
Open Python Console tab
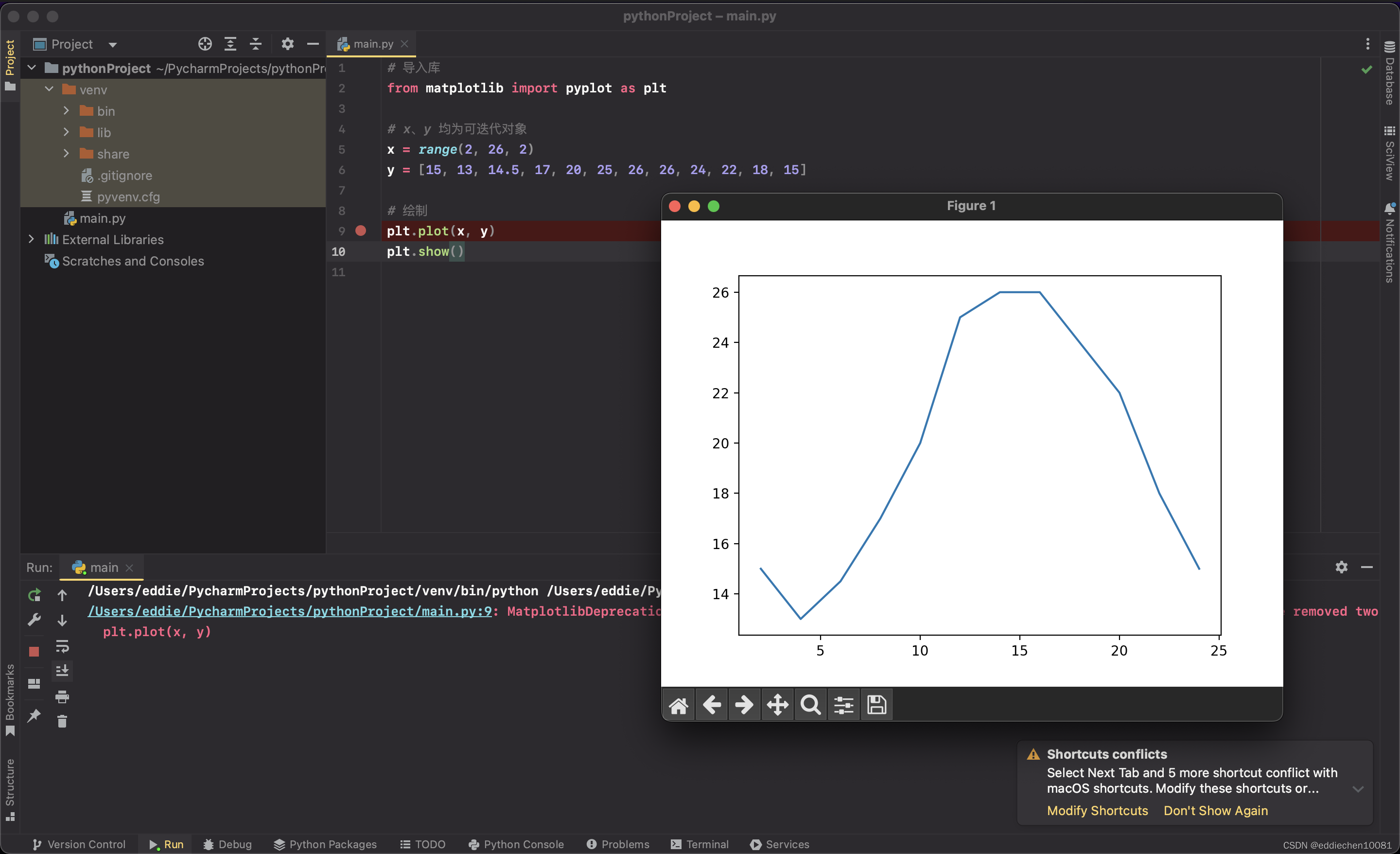[x=516, y=844]
